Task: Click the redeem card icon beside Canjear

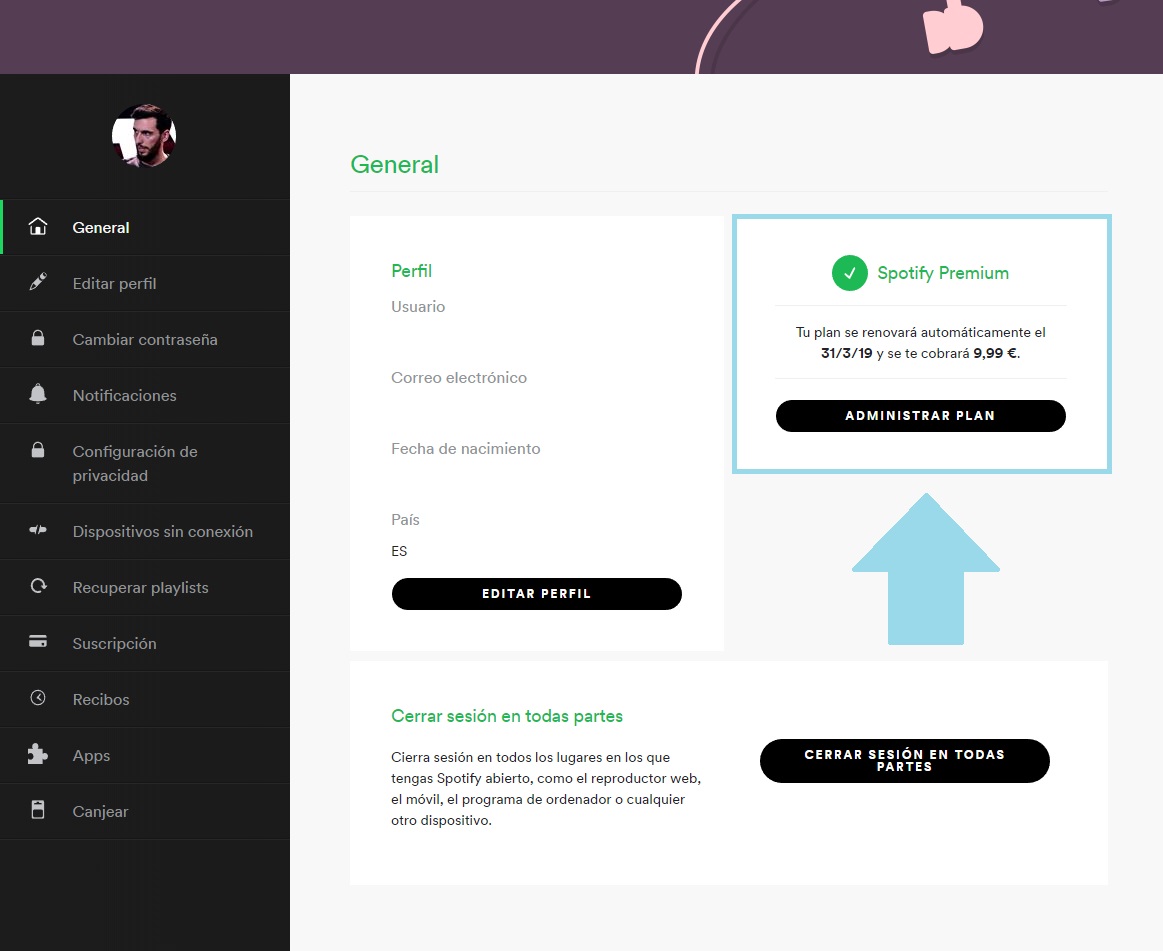Action: [38, 810]
